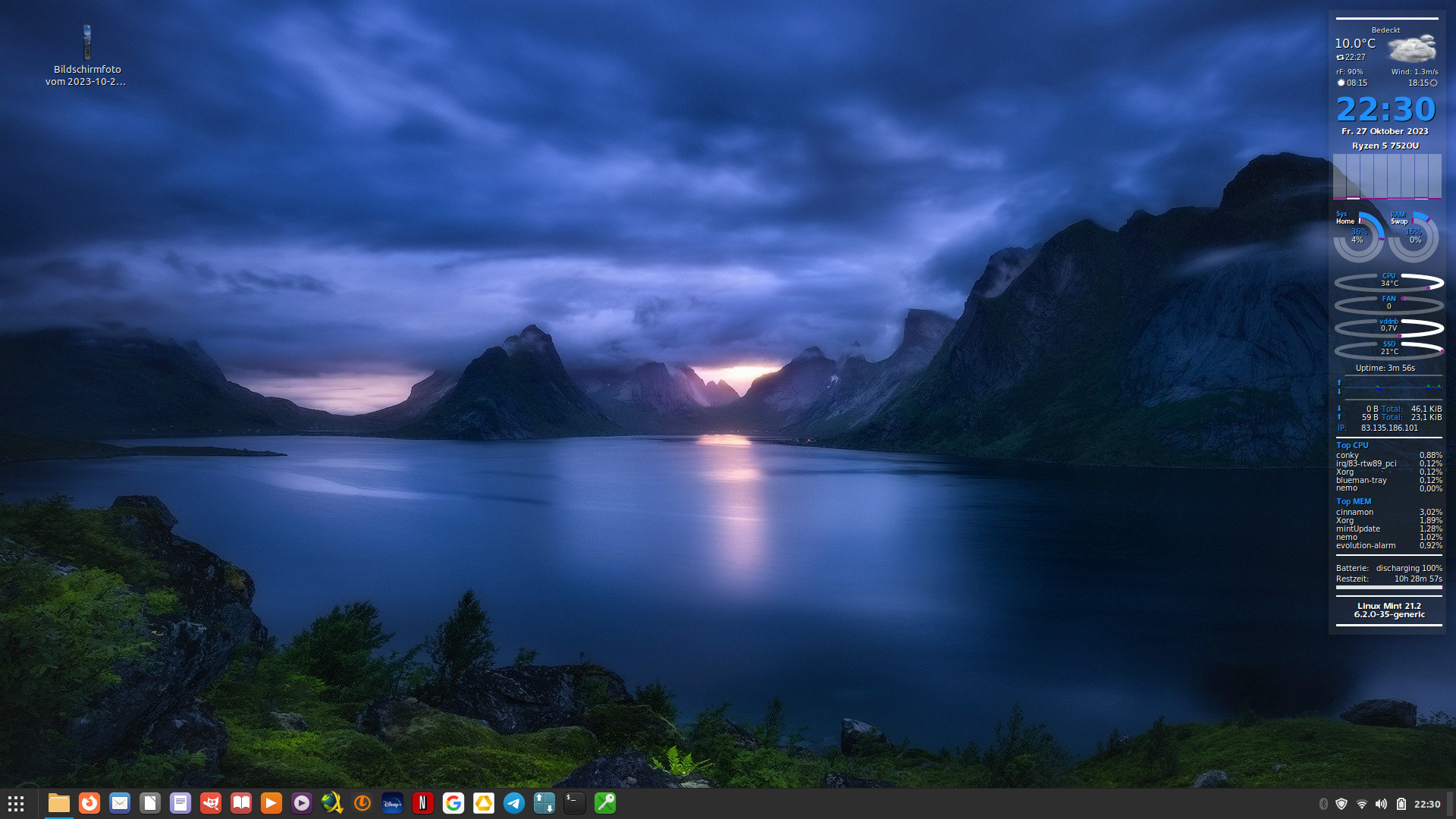Open the mail client launcher
The height and width of the screenshot is (819, 1456).
click(x=120, y=803)
